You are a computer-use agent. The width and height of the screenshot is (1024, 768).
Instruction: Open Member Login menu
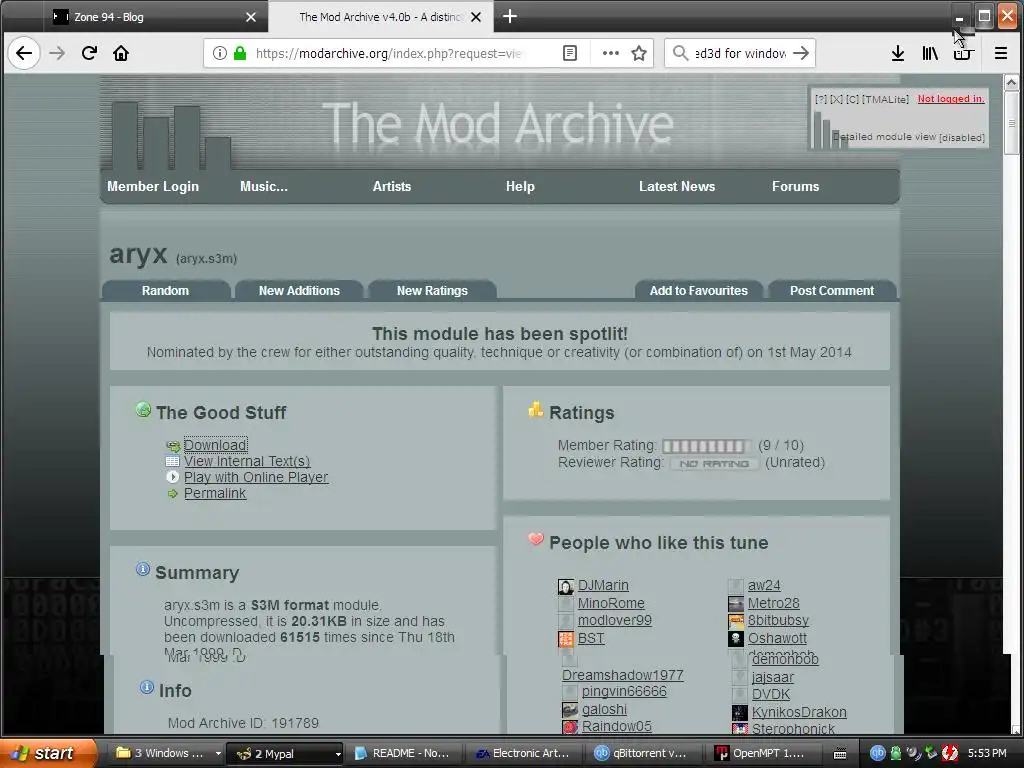(x=153, y=186)
